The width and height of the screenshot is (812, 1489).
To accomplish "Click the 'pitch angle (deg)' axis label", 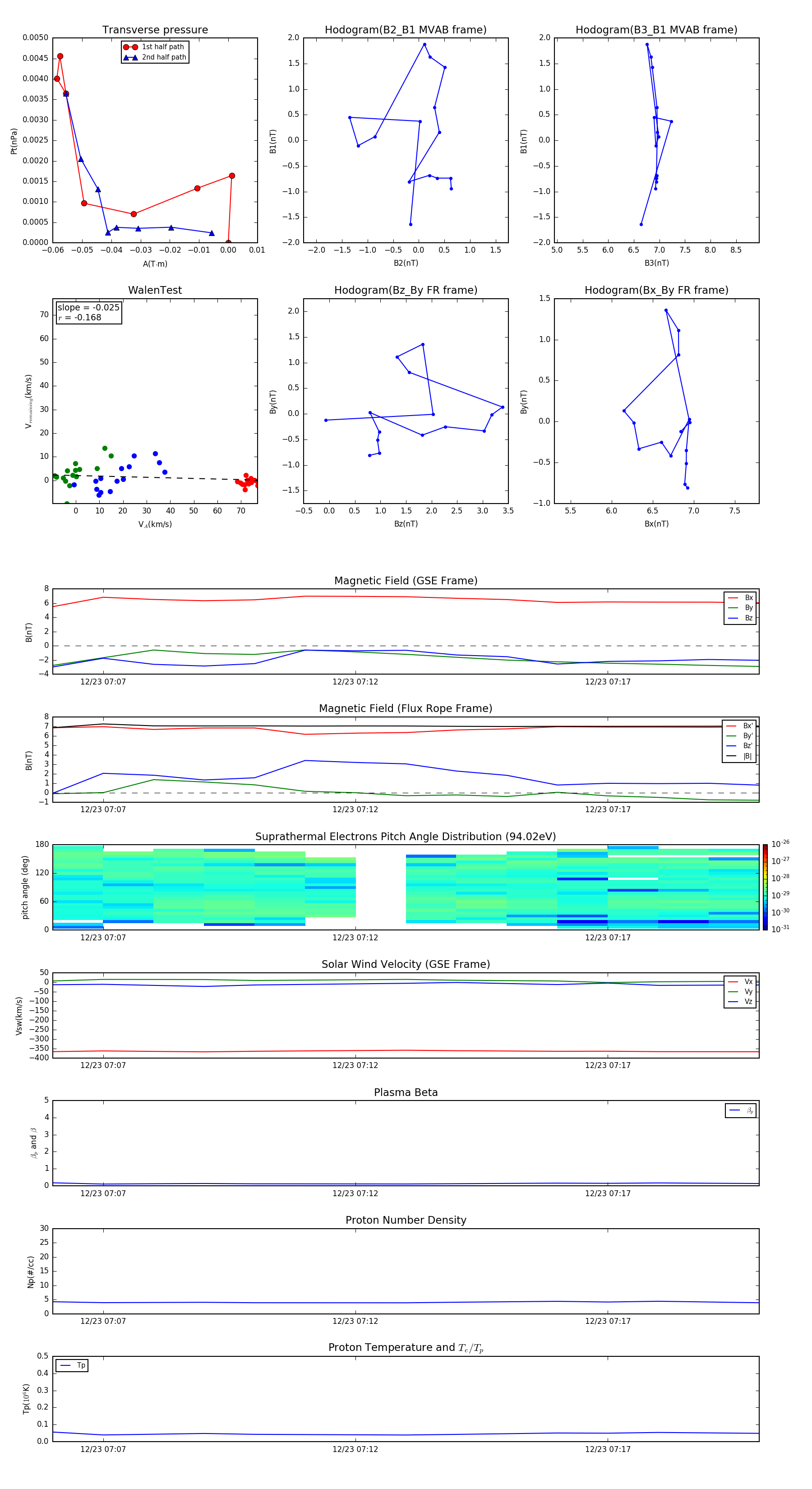I will [25, 887].
